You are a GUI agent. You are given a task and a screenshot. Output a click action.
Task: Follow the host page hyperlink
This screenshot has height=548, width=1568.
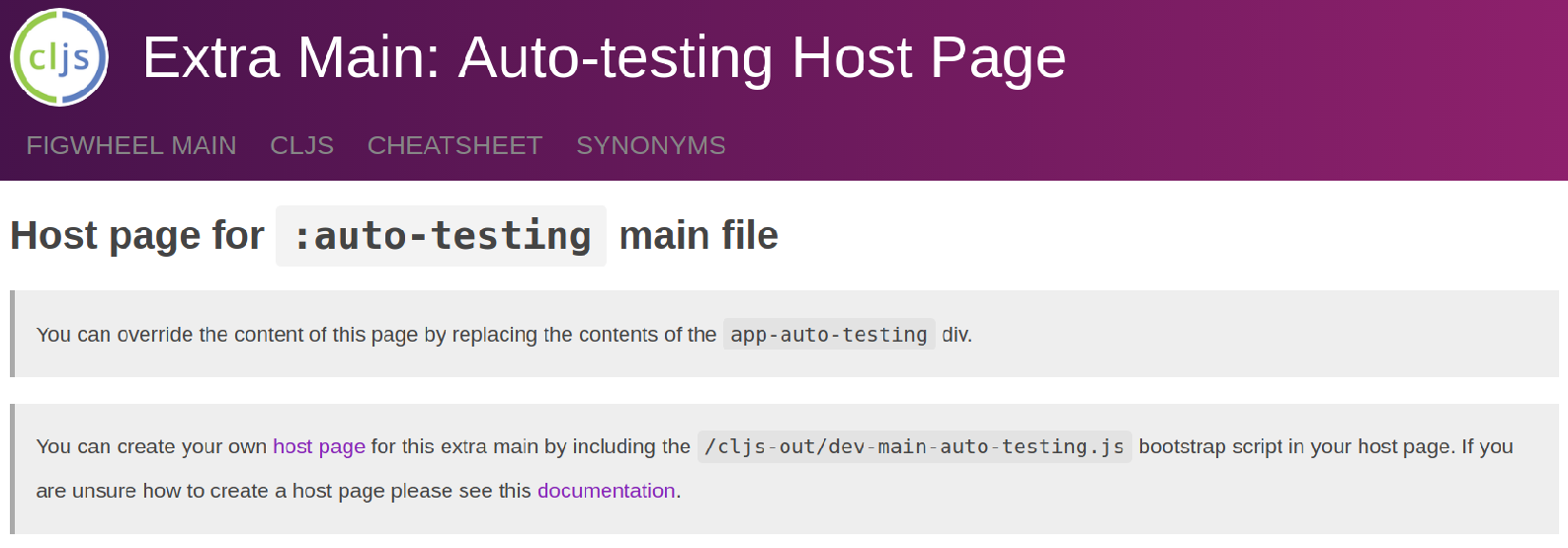point(319,446)
